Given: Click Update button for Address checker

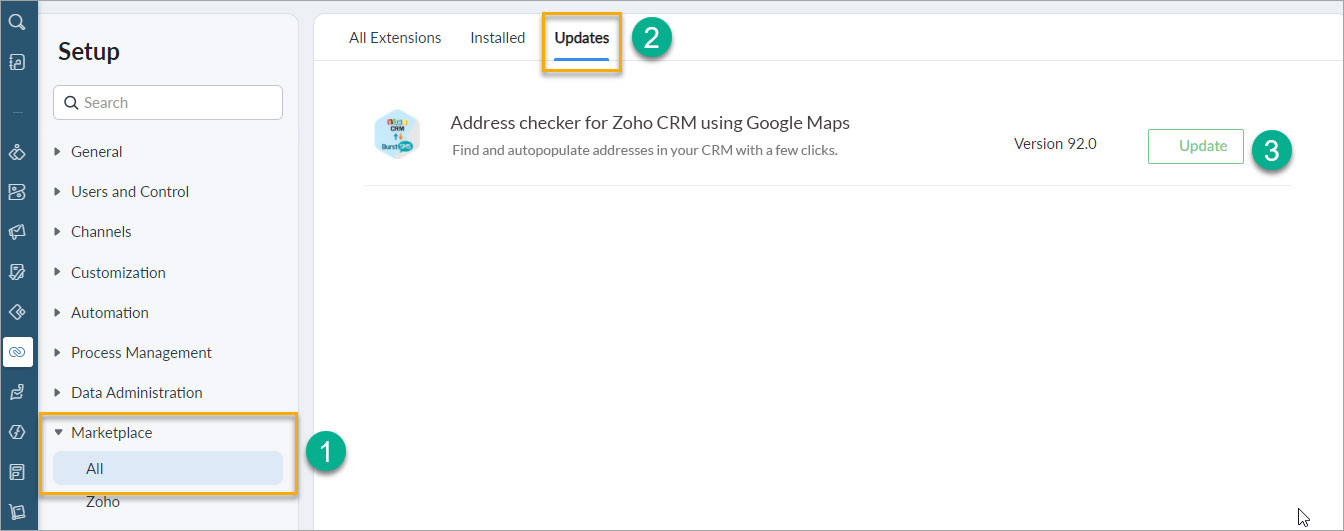Looking at the screenshot, I should 1196,146.
